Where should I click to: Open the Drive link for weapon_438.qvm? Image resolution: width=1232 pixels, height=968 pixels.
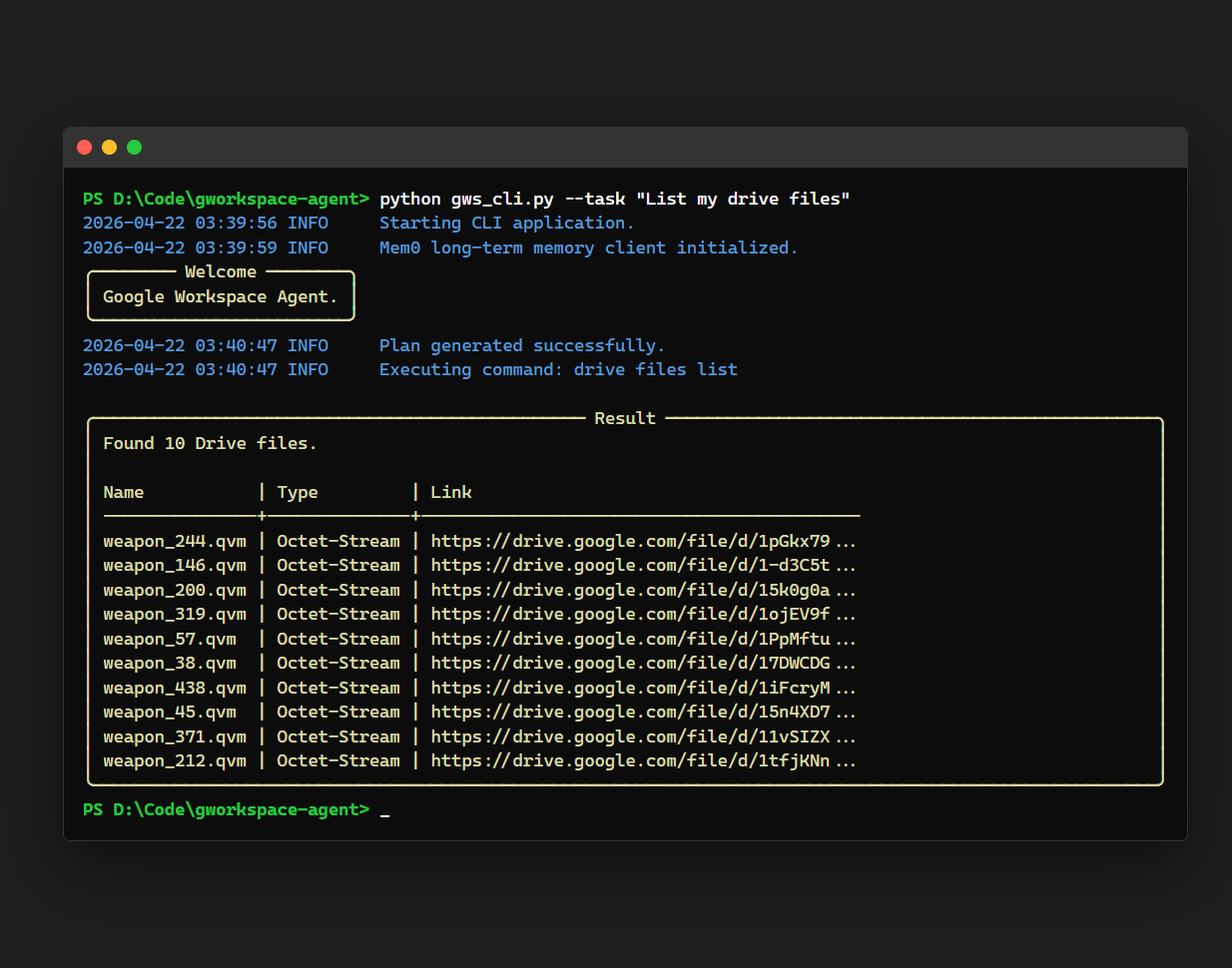(643, 688)
